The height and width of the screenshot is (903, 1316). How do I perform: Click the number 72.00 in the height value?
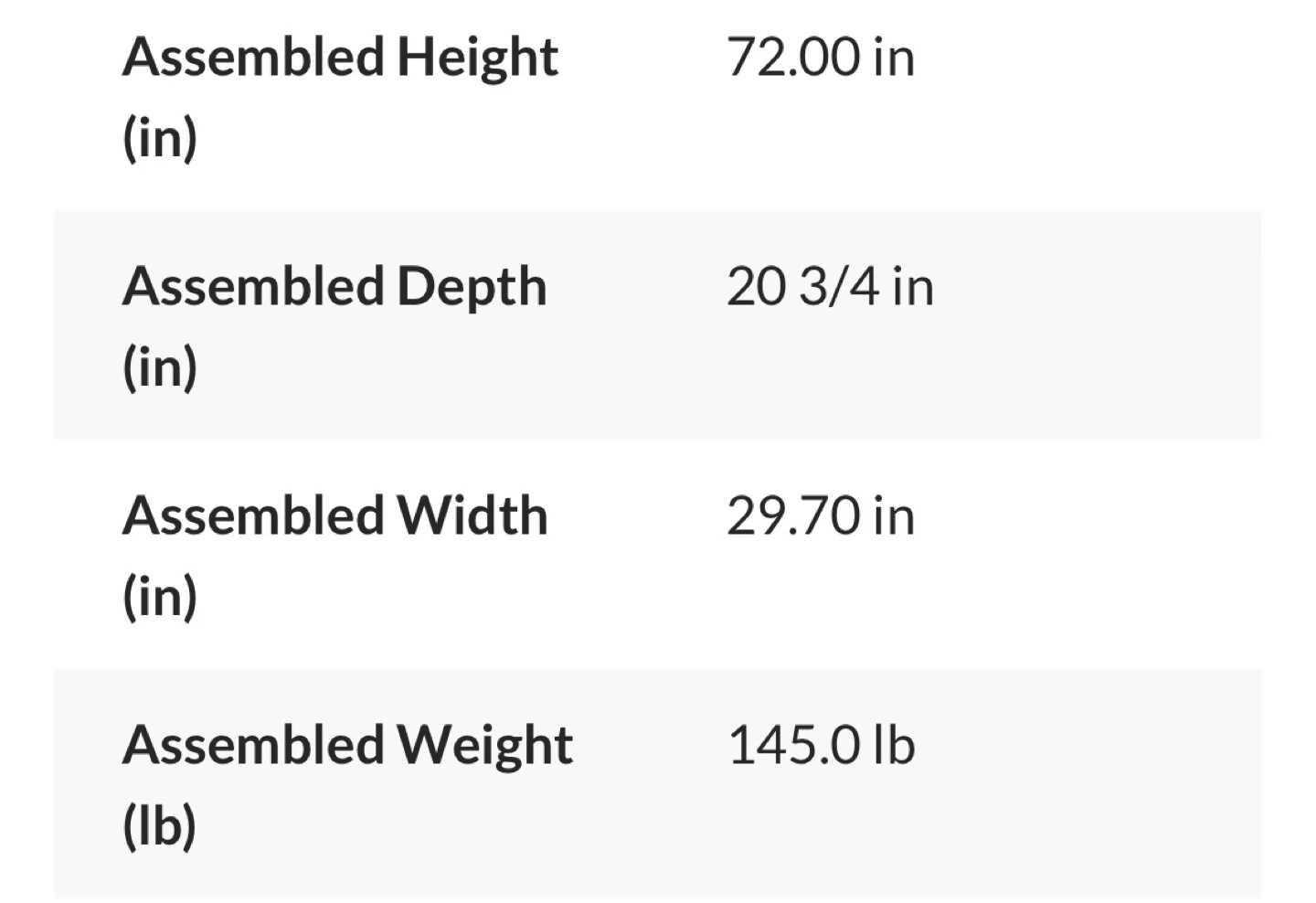click(793, 58)
